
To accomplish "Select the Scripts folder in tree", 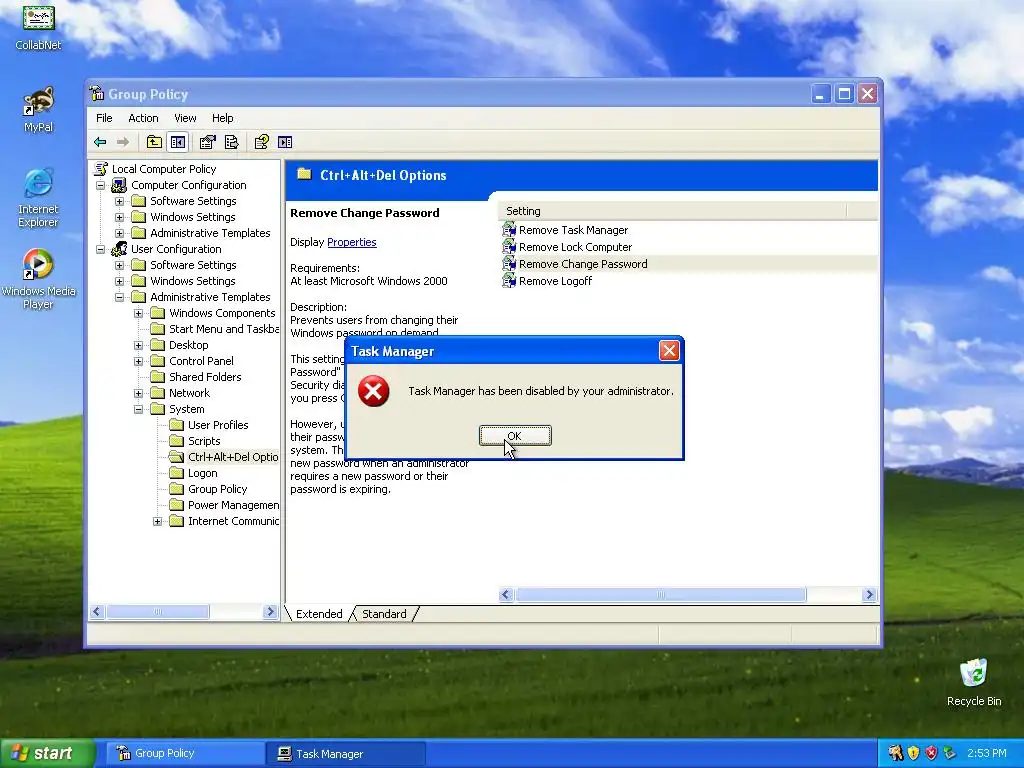I will 195,441.
